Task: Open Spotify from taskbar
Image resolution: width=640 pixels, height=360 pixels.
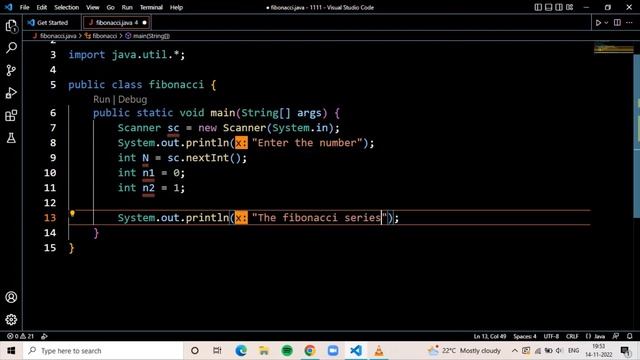Action: pyautogui.click(x=287, y=351)
